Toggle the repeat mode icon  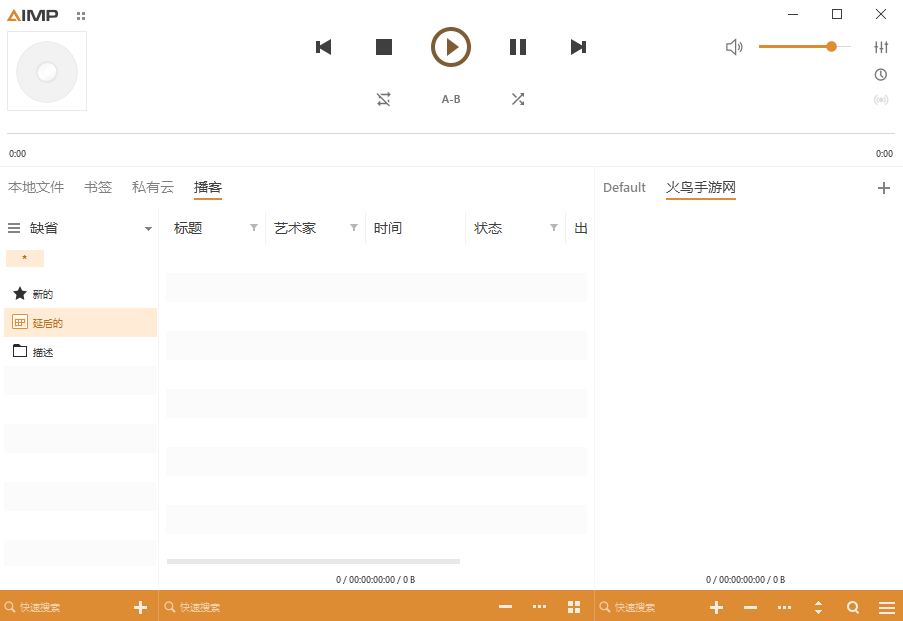click(x=384, y=99)
